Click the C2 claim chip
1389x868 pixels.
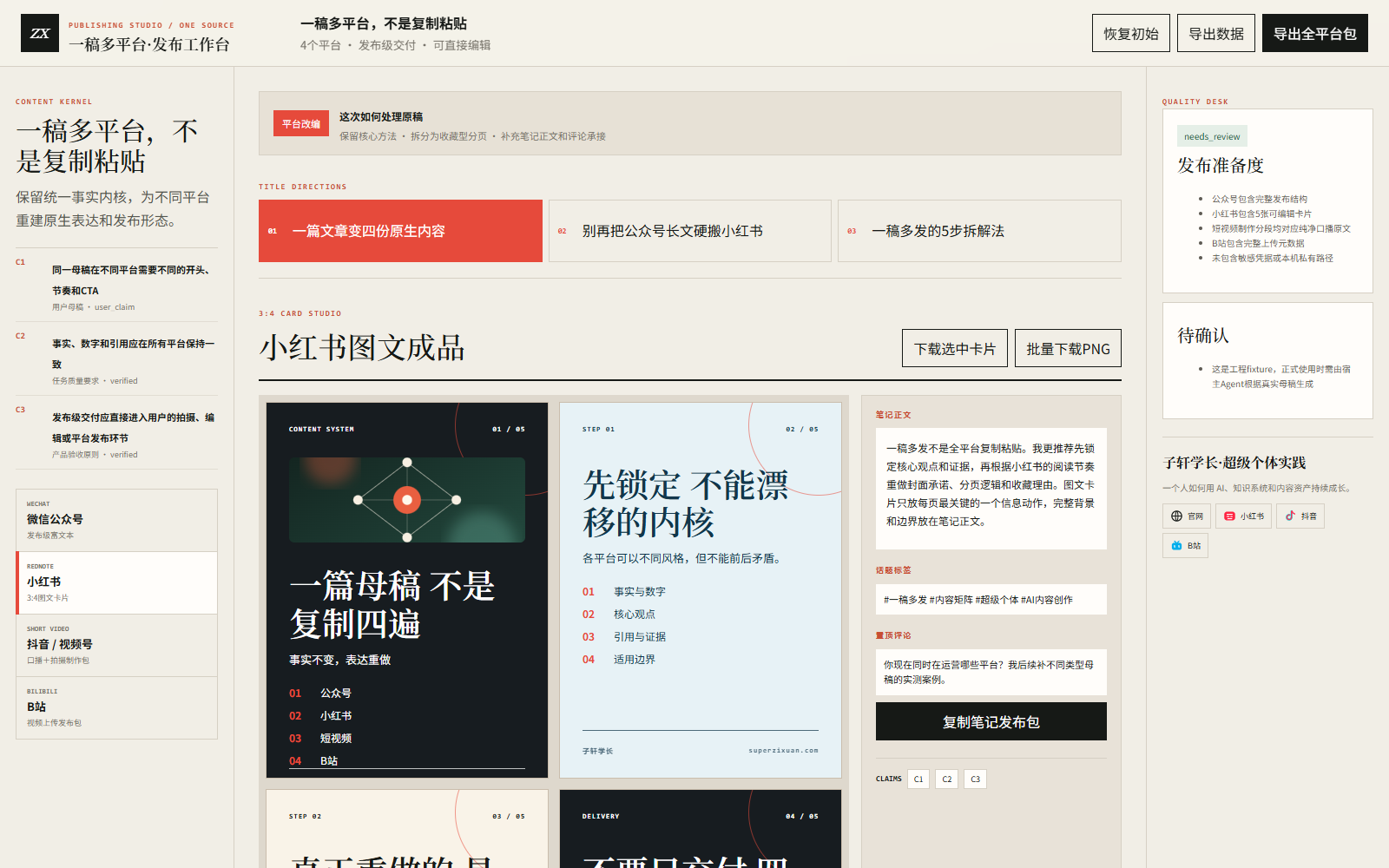(x=947, y=779)
